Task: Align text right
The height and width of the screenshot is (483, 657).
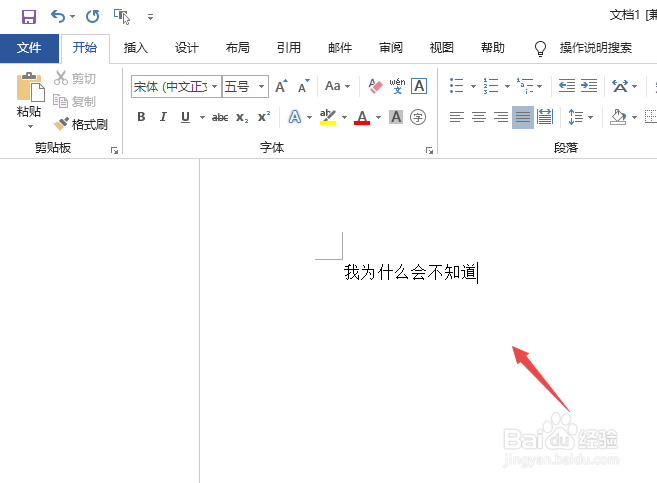Action: tap(501, 117)
